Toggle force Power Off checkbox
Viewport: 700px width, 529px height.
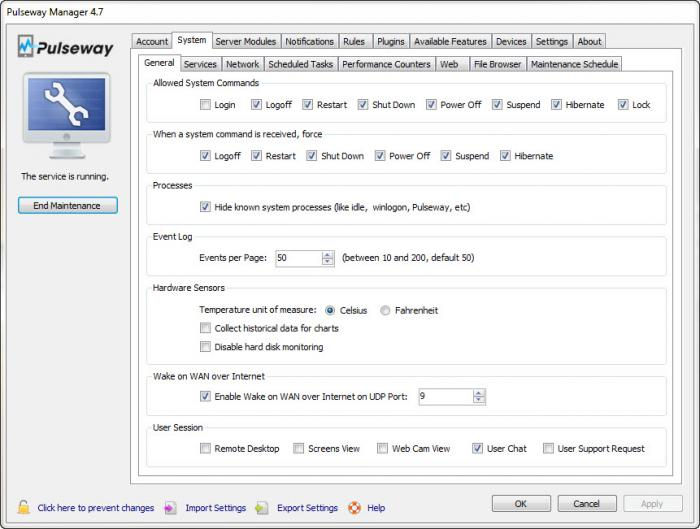(380, 156)
